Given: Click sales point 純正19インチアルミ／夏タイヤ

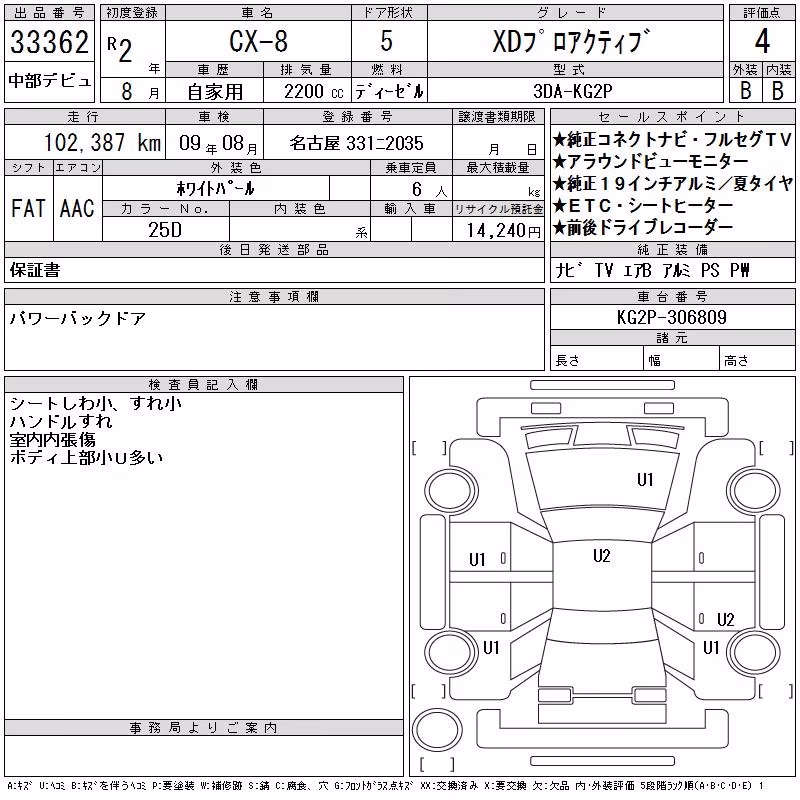Looking at the screenshot, I should [x=673, y=183].
